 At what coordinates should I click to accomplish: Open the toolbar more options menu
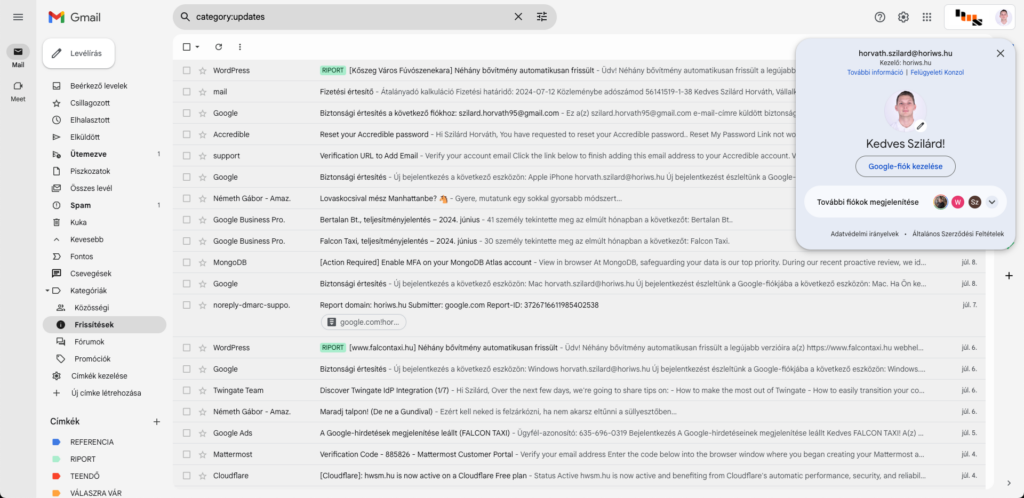(240, 47)
